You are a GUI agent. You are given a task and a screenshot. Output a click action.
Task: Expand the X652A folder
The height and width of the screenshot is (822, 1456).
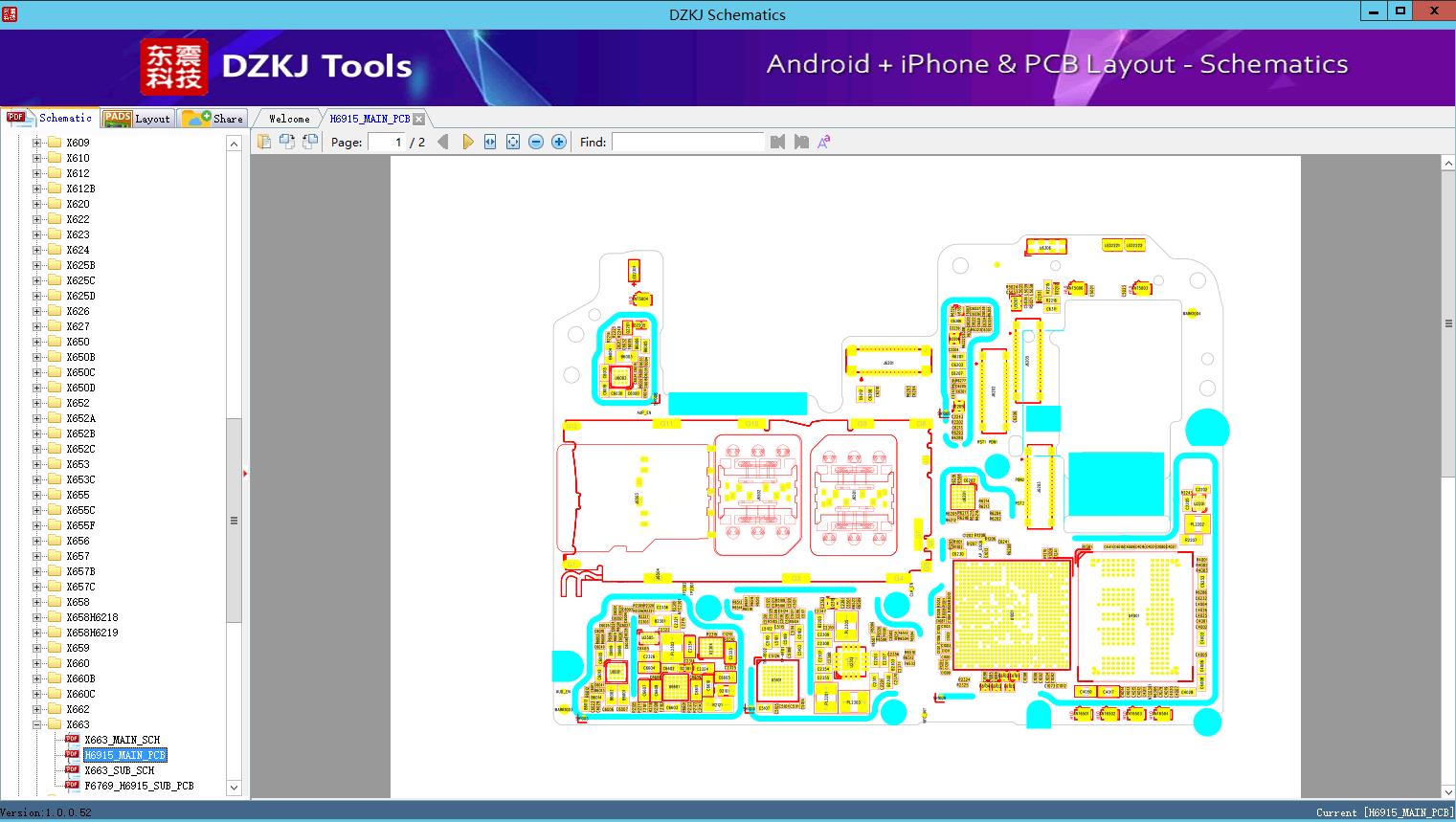pos(36,418)
